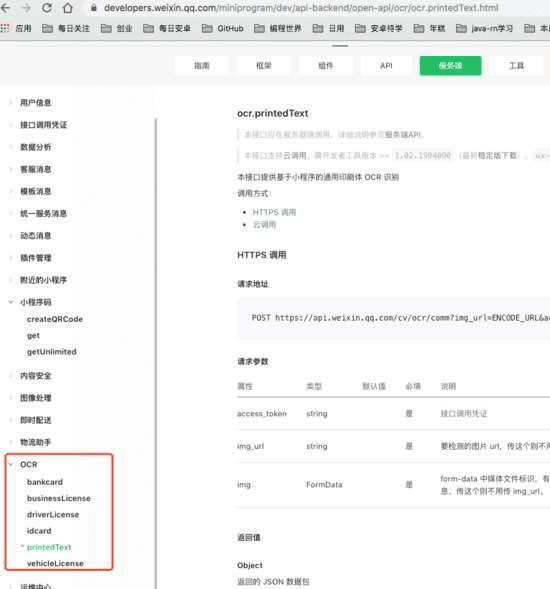Go to browser home icon
The height and width of the screenshot is (589, 550).
[68, 8]
